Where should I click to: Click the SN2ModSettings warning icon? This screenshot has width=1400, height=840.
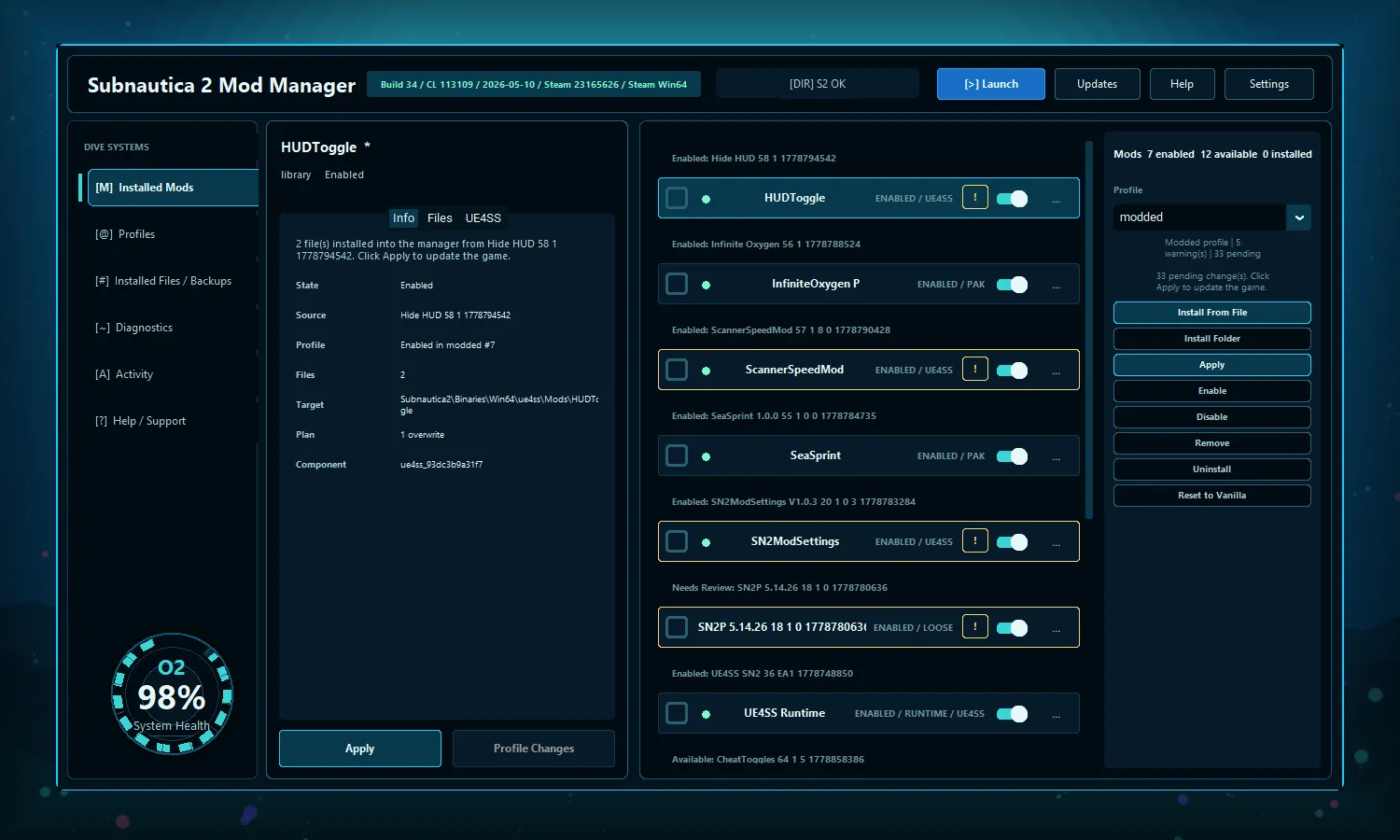975,540
